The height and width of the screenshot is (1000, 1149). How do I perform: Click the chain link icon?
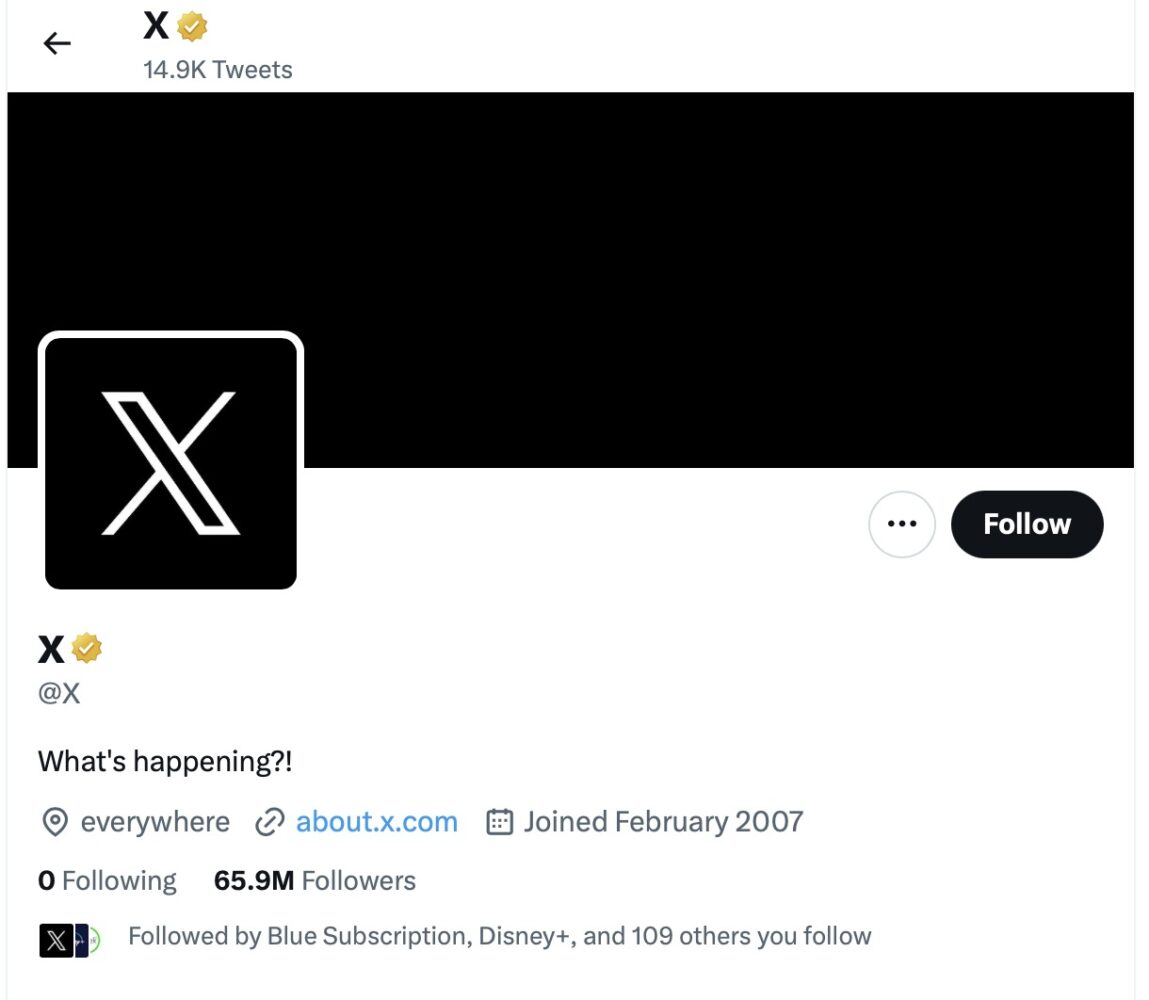pyautogui.click(x=270, y=822)
